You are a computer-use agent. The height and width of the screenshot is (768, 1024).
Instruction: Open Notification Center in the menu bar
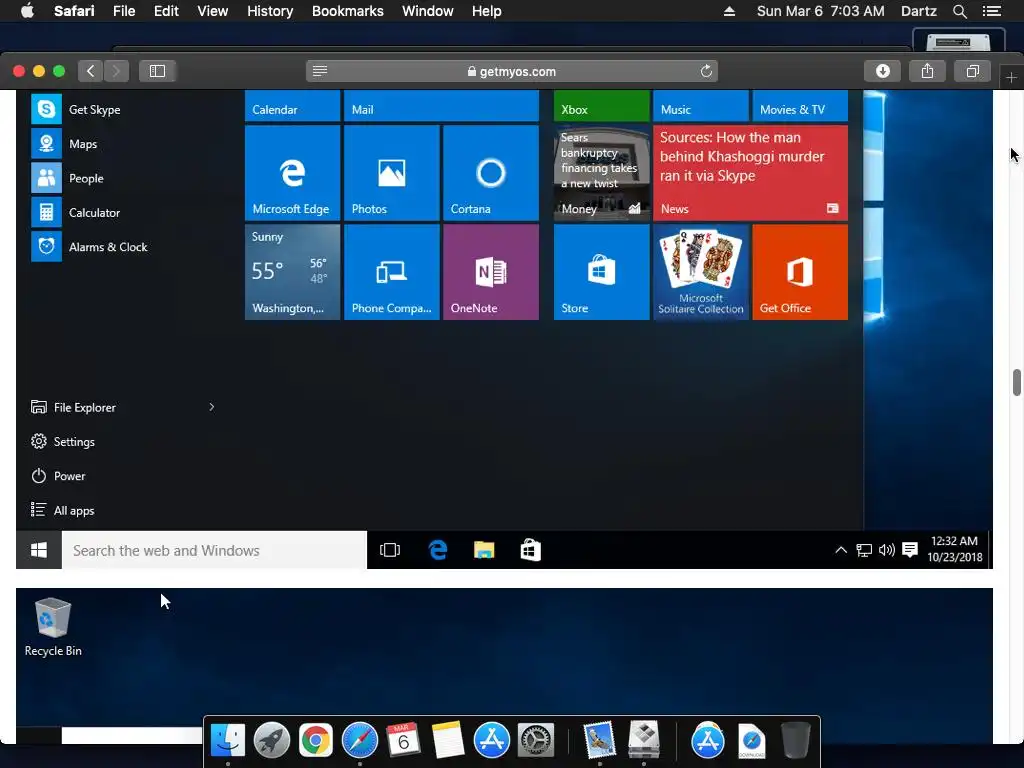point(991,11)
